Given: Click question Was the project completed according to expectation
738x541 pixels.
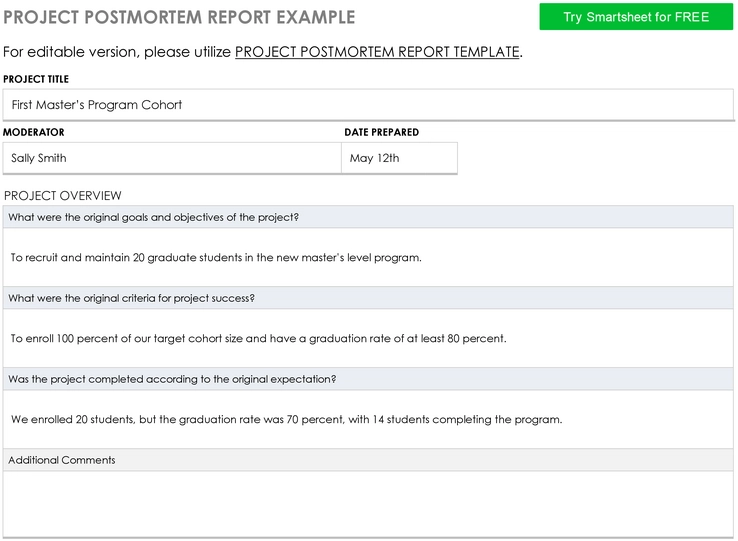Looking at the screenshot, I should coord(368,379).
